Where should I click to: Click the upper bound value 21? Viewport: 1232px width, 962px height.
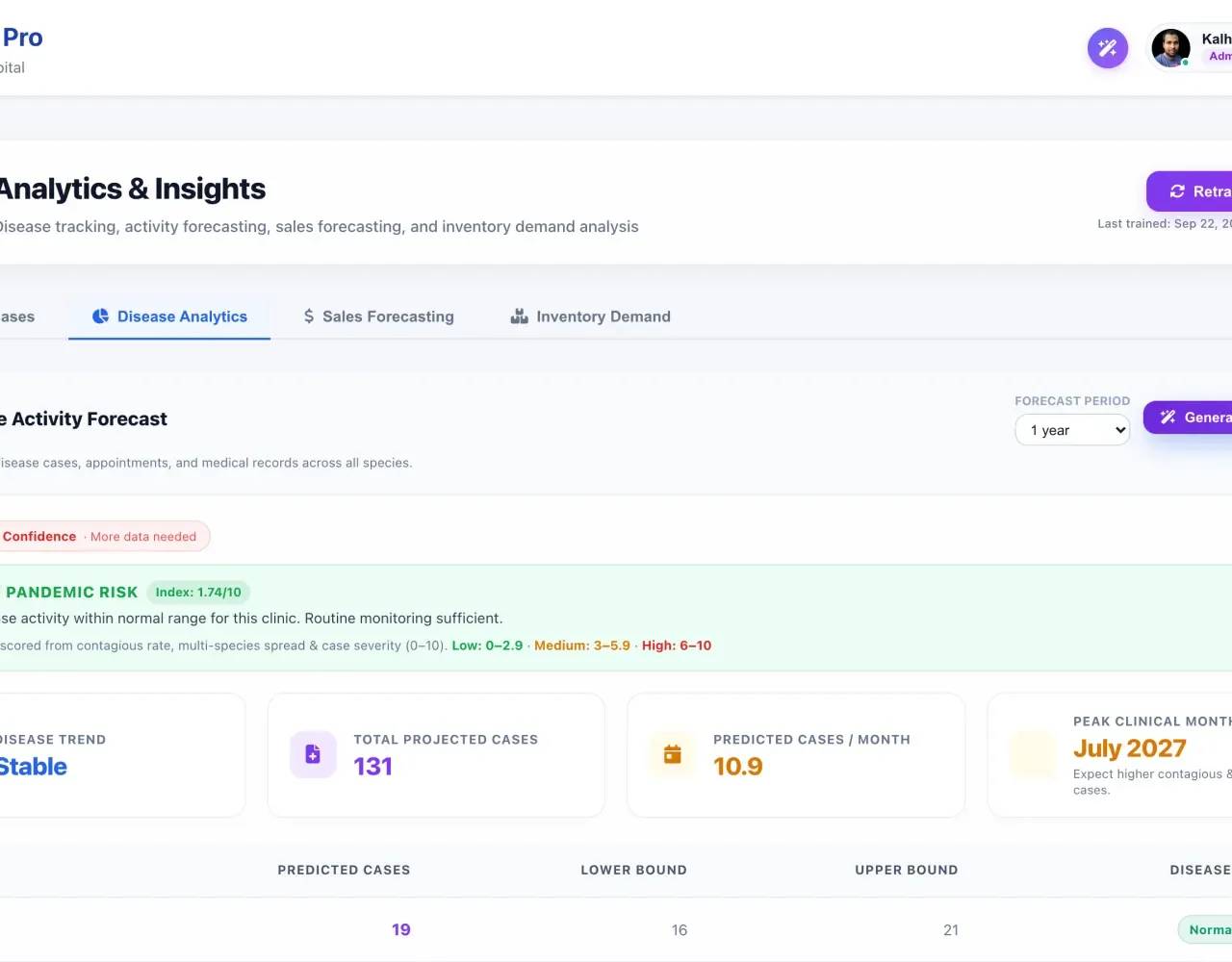pos(951,930)
